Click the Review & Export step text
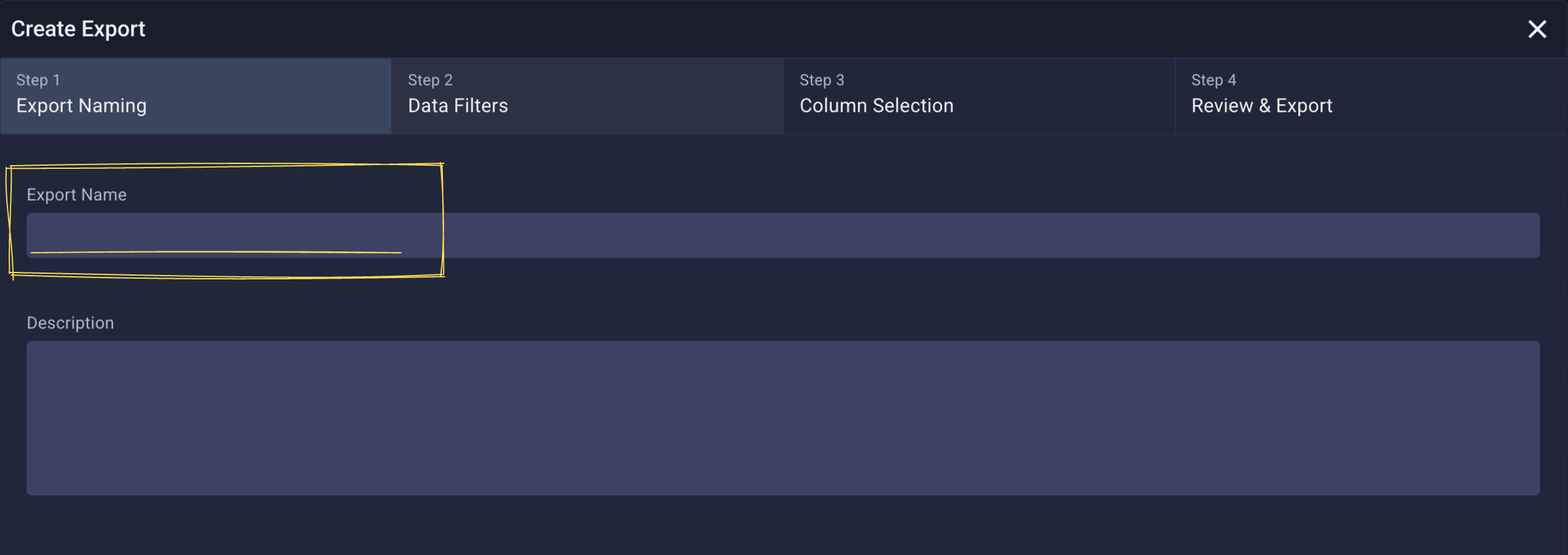The height and width of the screenshot is (555, 1568). click(1262, 106)
